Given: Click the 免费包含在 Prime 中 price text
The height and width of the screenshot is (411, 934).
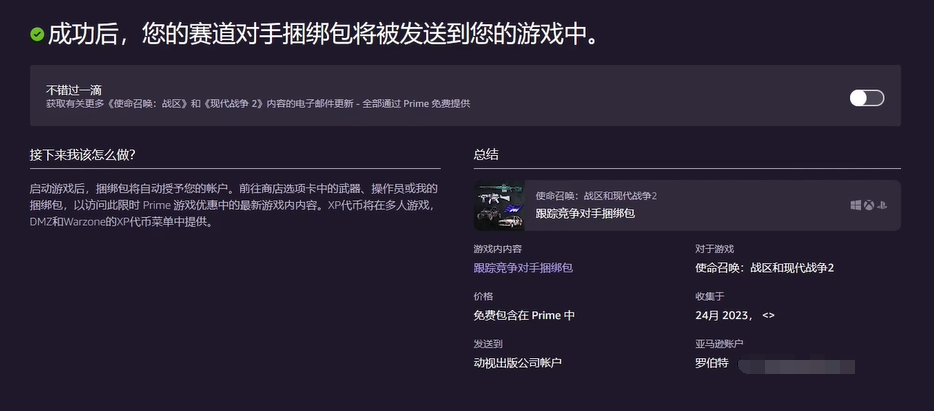Looking at the screenshot, I should coord(524,316).
